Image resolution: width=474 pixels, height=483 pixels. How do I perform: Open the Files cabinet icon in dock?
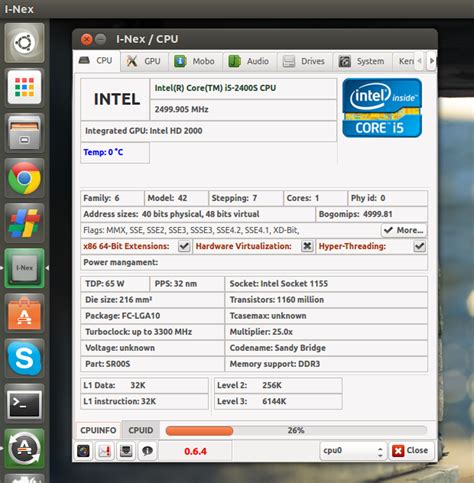[24, 133]
